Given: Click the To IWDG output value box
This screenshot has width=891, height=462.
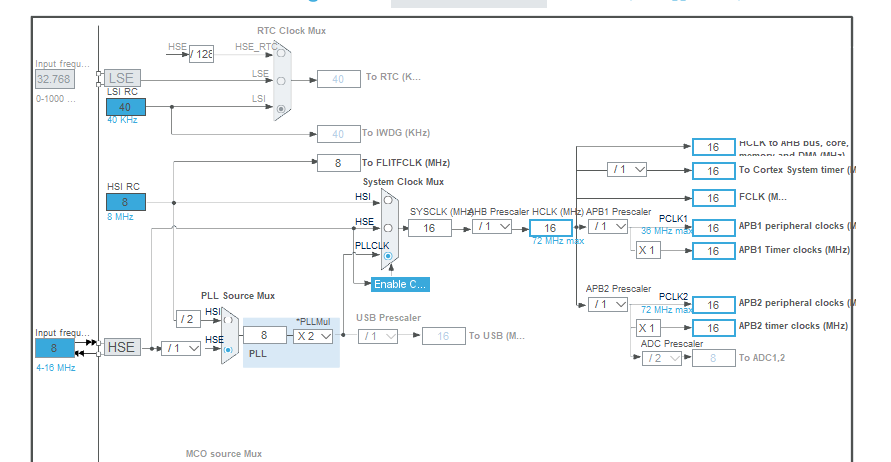Looking at the screenshot, I should [339, 134].
